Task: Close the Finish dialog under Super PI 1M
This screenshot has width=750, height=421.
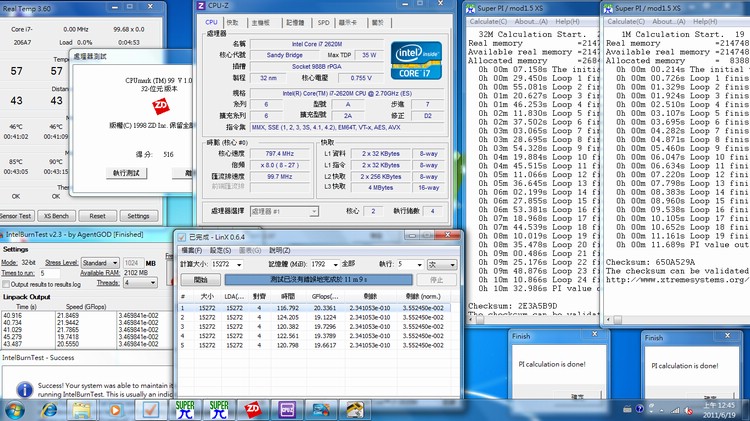Action: click(x=727, y=335)
